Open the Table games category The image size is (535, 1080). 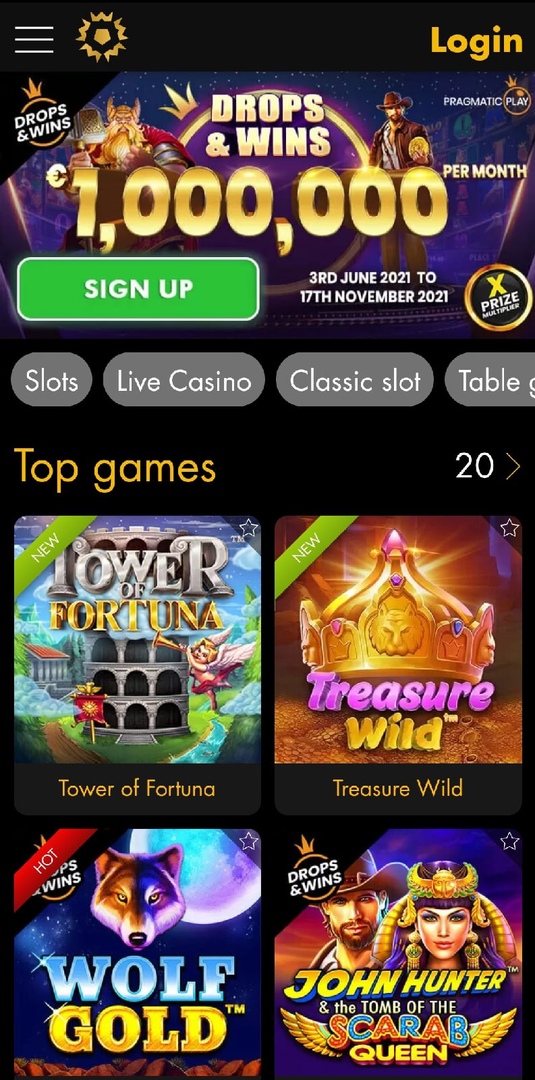(x=490, y=380)
